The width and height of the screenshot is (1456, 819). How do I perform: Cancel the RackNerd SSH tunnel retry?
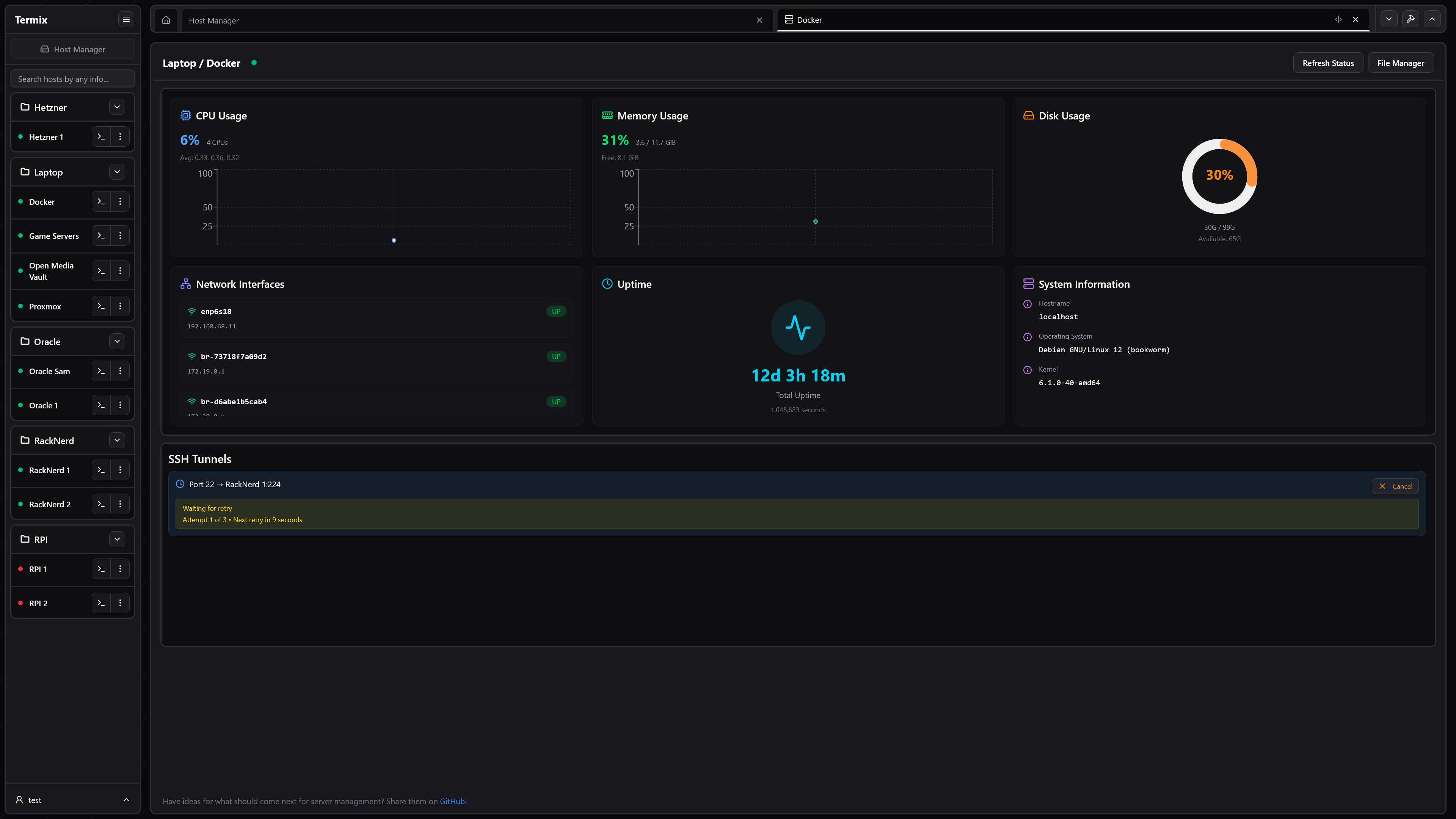click(1395, 486)
